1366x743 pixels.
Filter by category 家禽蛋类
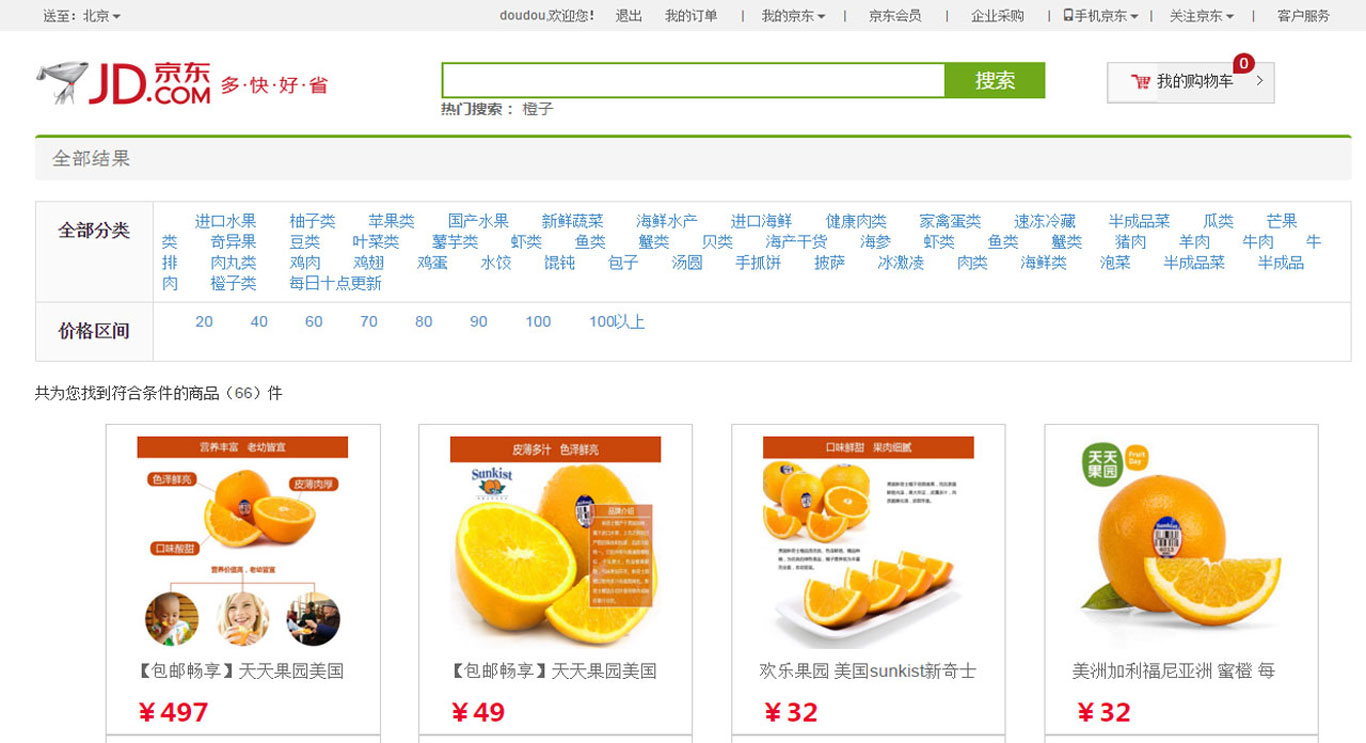(950, 221)
